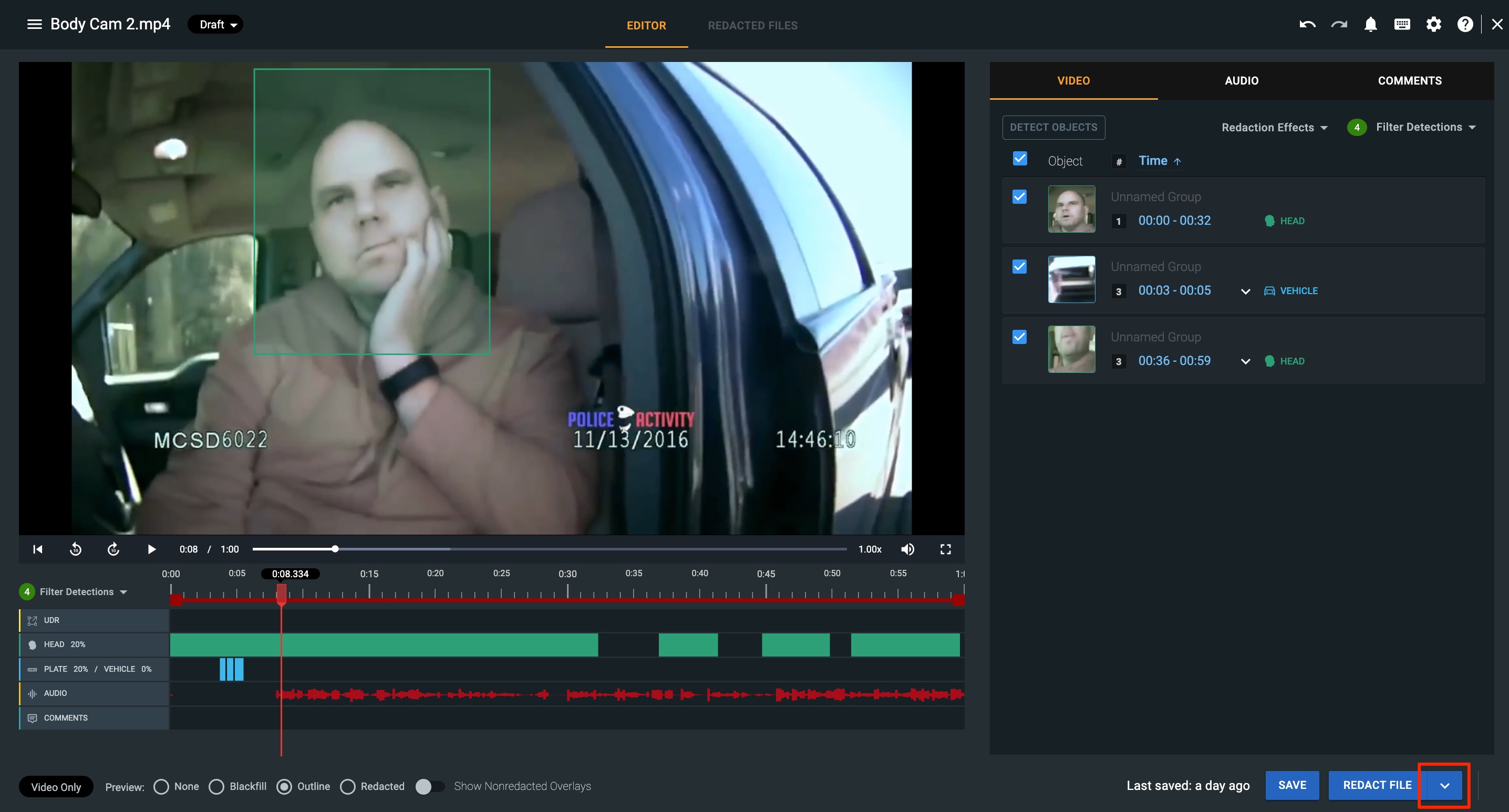The image size is (1509, 812).
Task: Switch to the Audio tab
Action: (1241, 81)
